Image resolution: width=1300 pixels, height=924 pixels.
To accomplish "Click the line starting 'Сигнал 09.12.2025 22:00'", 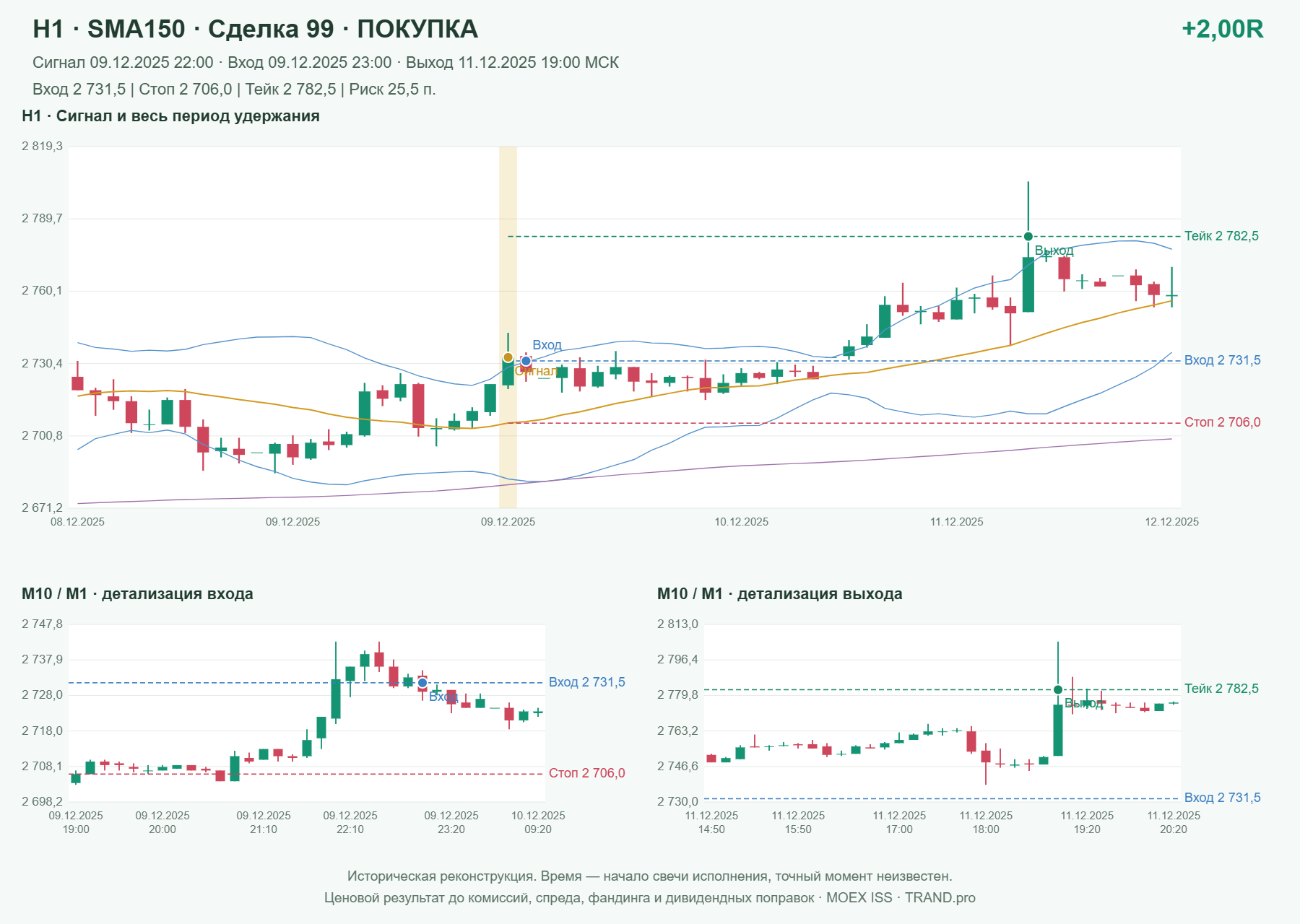I will tap(326, 63).
